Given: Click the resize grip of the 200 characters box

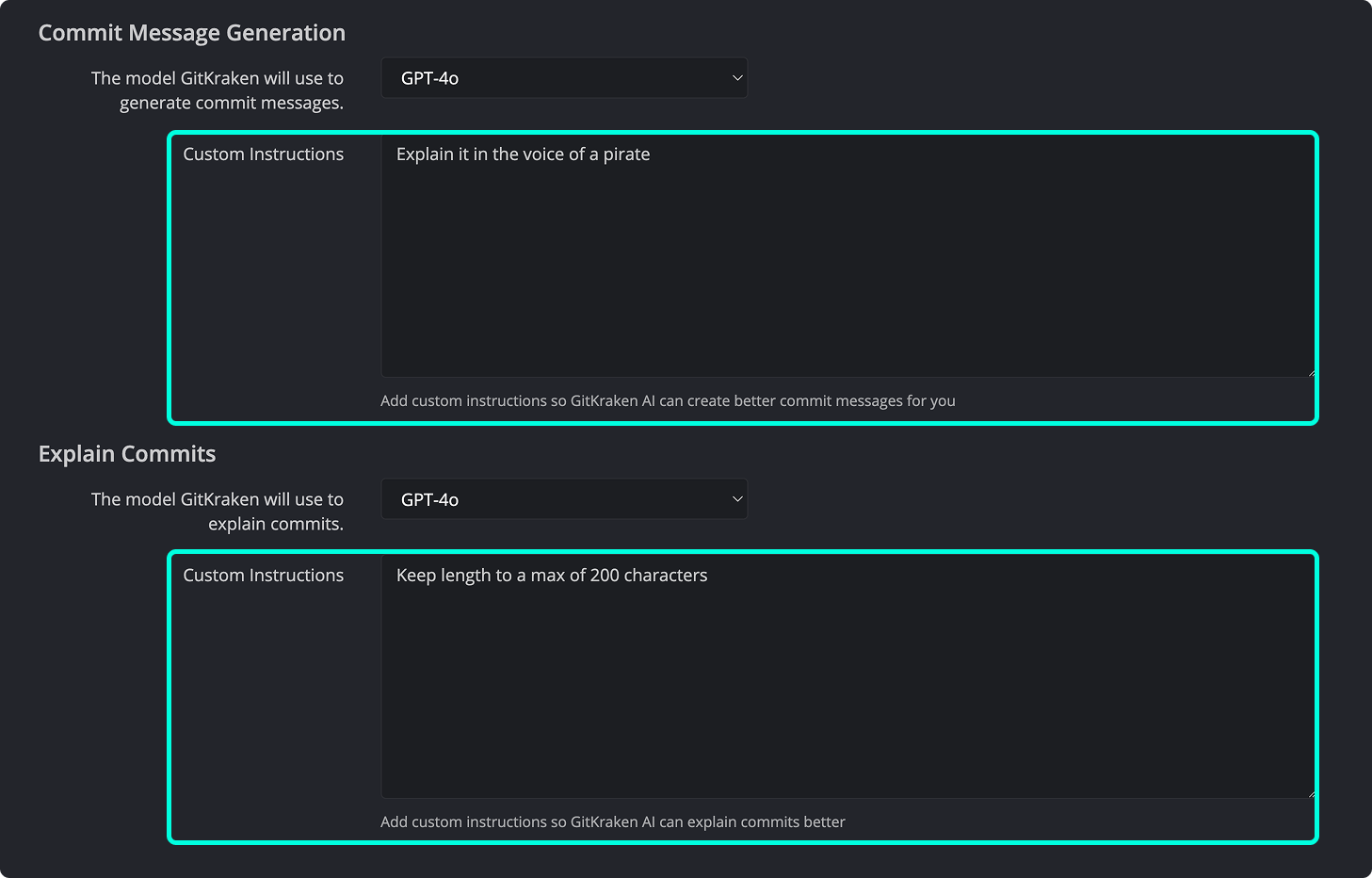Looking at the screenshot, I should pos(1310,794).
